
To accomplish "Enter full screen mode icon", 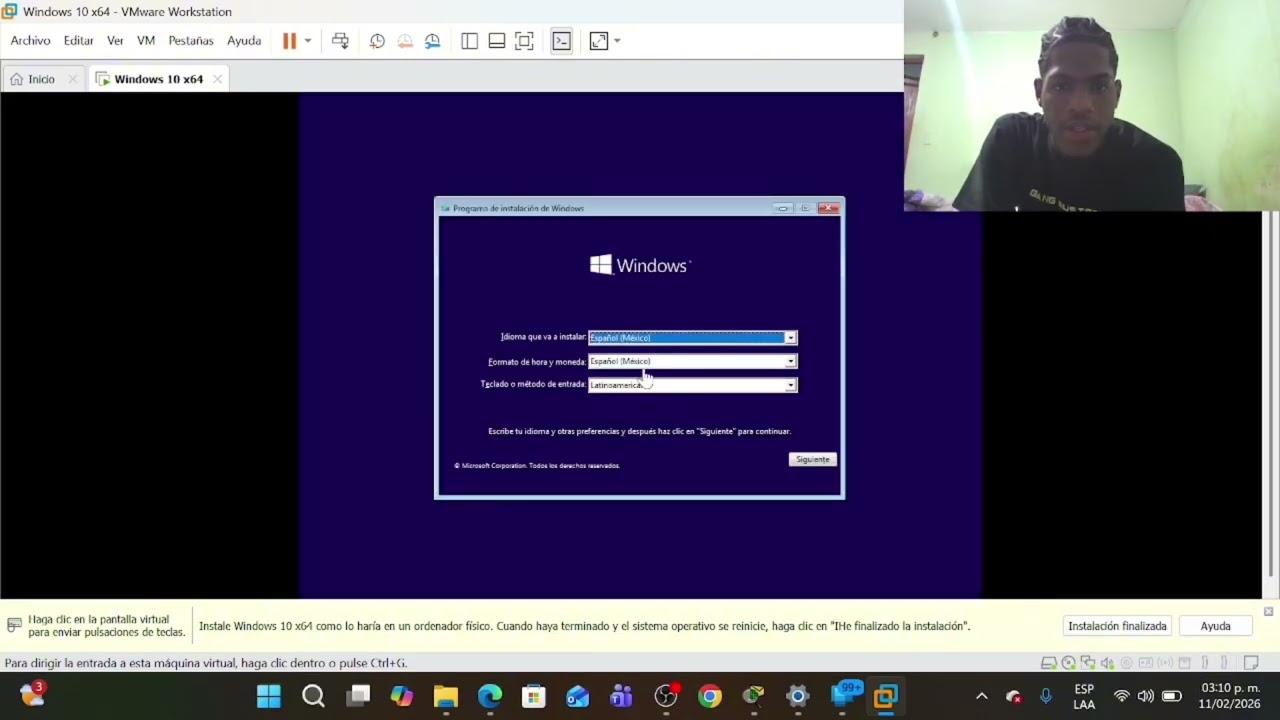I will click(x=524, y=41).
